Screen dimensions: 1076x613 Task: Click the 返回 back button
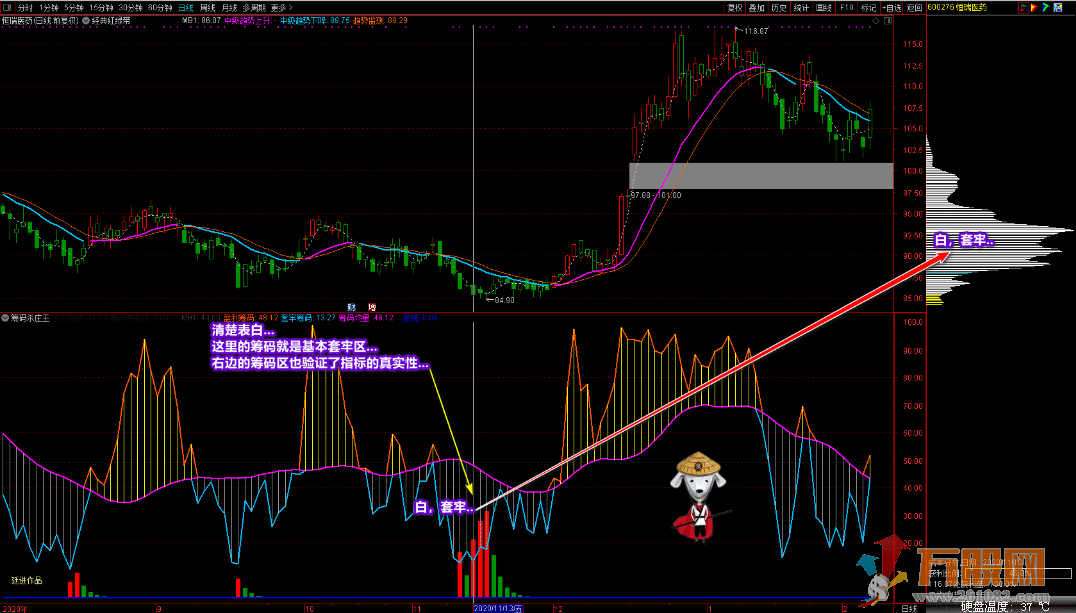914,7
